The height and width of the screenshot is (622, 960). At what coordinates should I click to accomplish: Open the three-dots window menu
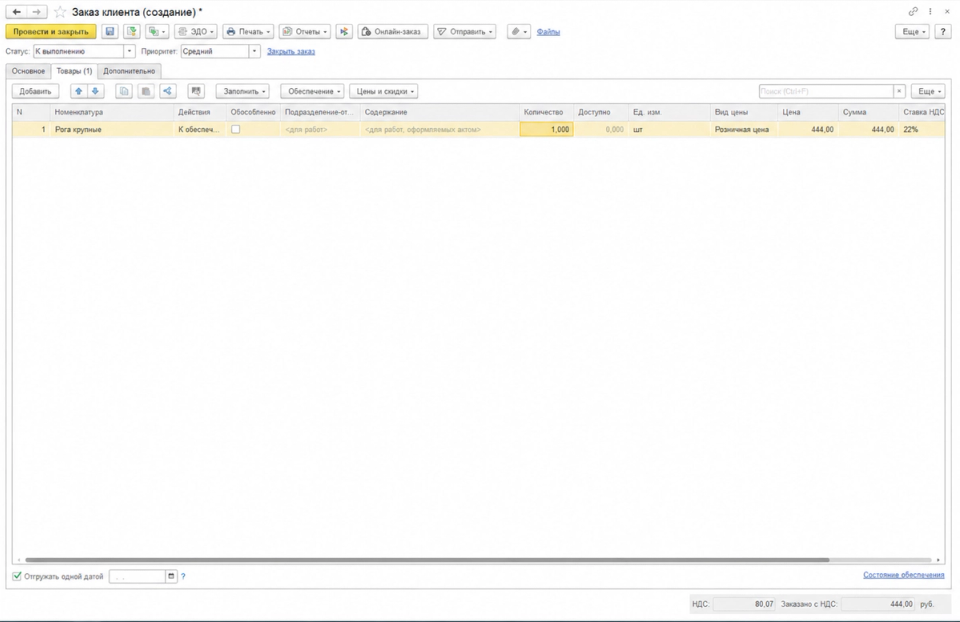(930, 12)
